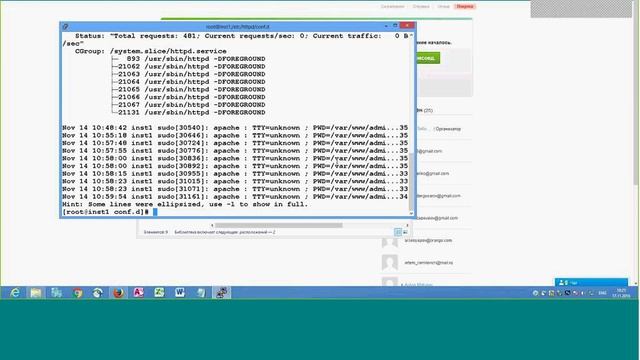Viewport: 640px width, 360px height.
Task: Click the taskbar icon right of File Explorer
Action: 56,293
